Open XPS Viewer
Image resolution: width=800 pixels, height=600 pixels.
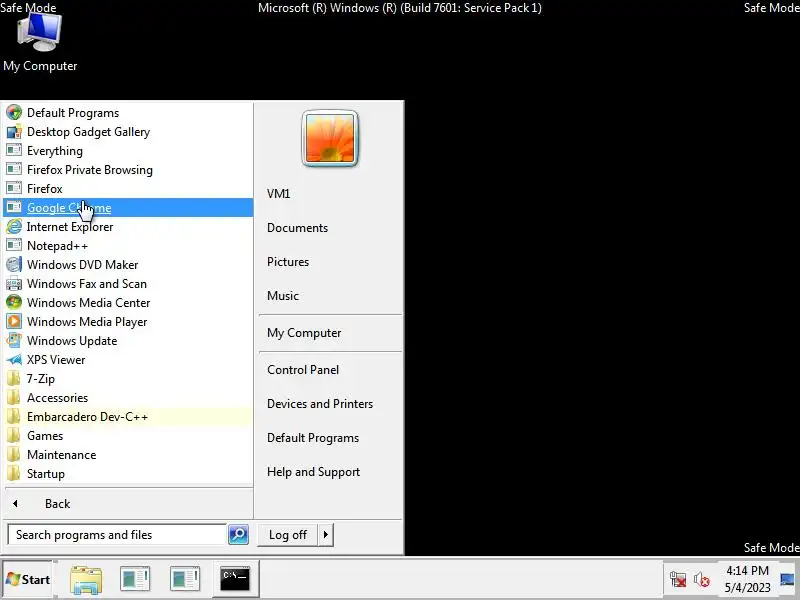point(128,359)
